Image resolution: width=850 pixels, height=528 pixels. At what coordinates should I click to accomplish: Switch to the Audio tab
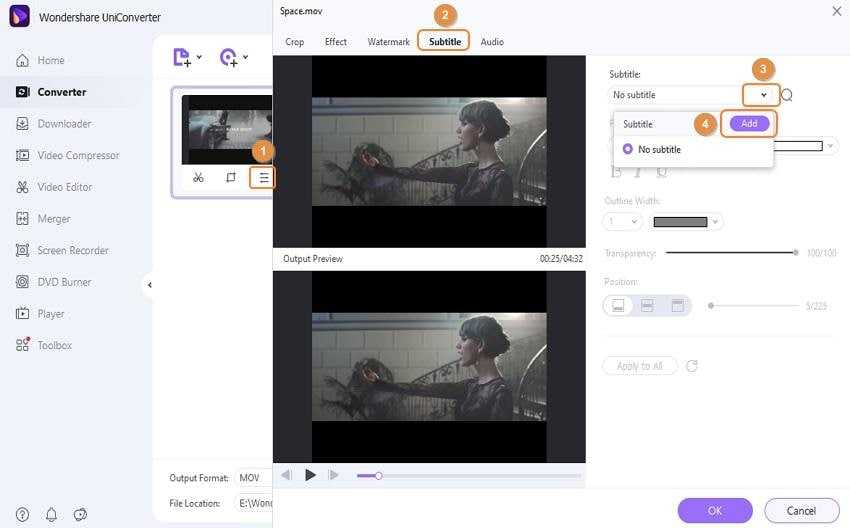point(492,42)
